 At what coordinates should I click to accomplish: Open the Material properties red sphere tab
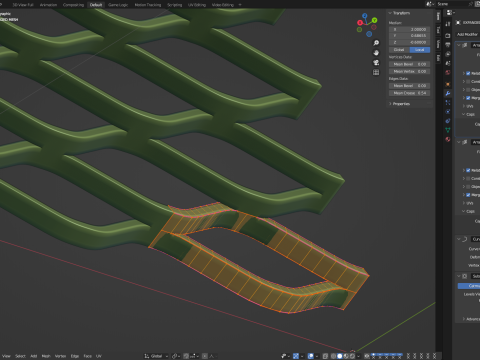(448, 139)
